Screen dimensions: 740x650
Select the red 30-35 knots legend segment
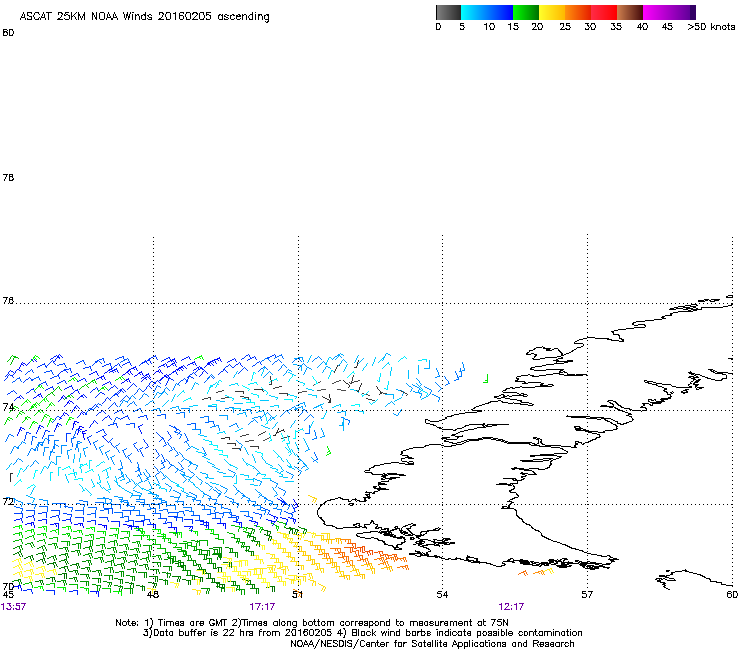click(604, 12)
